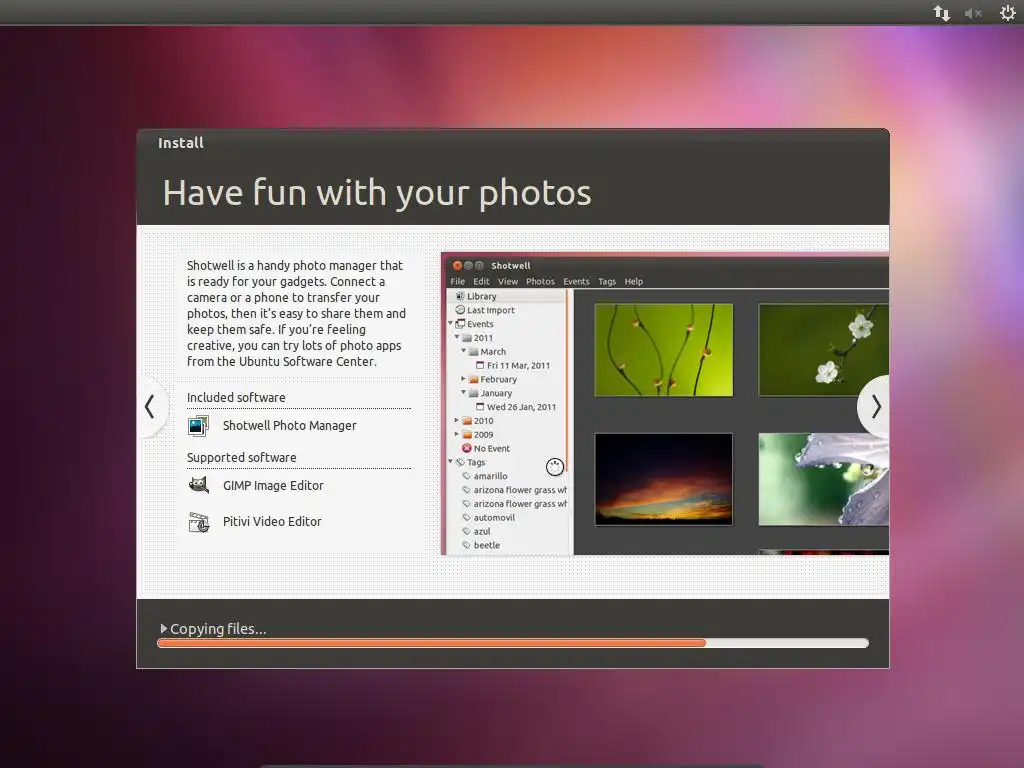Advance to the next slide arrow
Viewport: 1024px width, 768px height.
coord(876,407)
